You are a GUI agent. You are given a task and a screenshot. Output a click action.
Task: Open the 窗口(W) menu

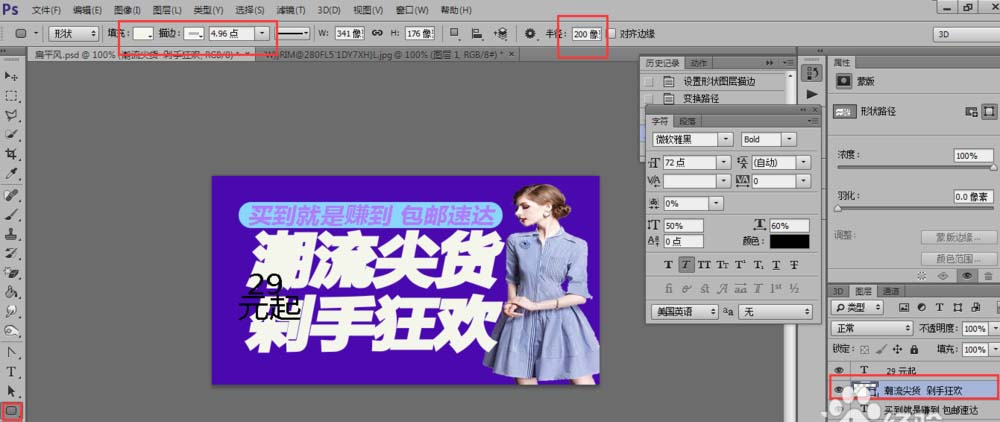(411, 10)
